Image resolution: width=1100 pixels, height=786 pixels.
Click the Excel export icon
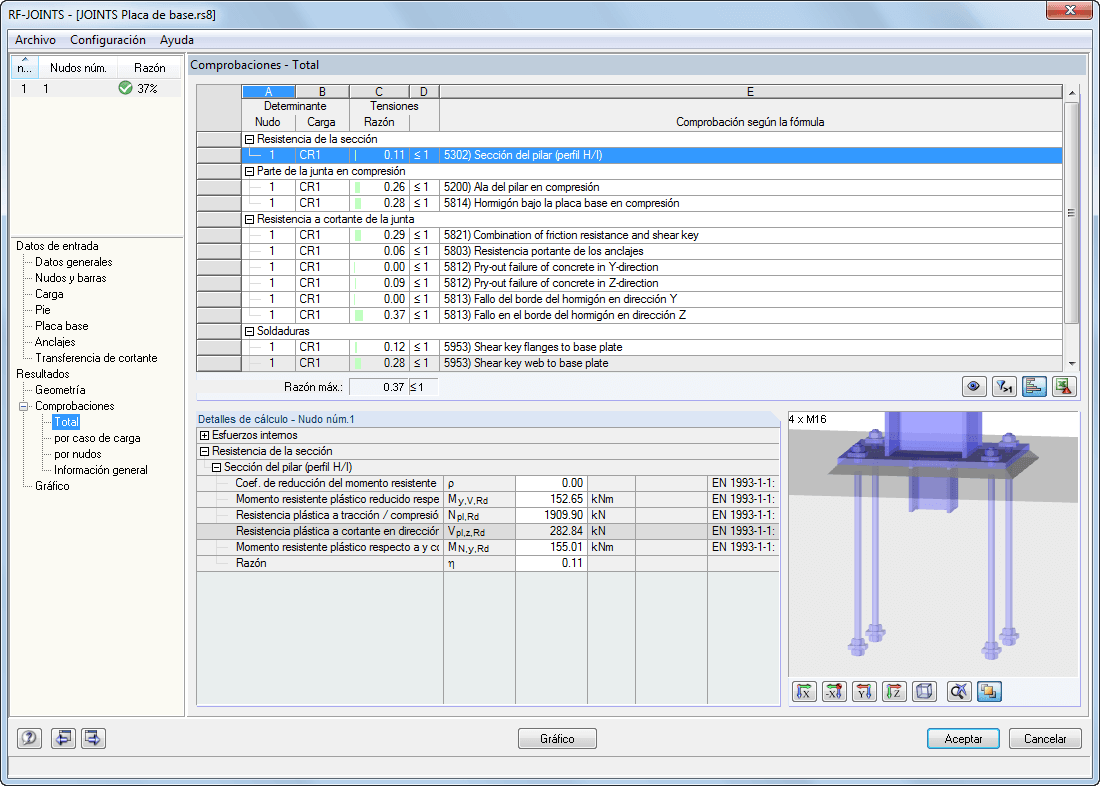coord(1064,387)
